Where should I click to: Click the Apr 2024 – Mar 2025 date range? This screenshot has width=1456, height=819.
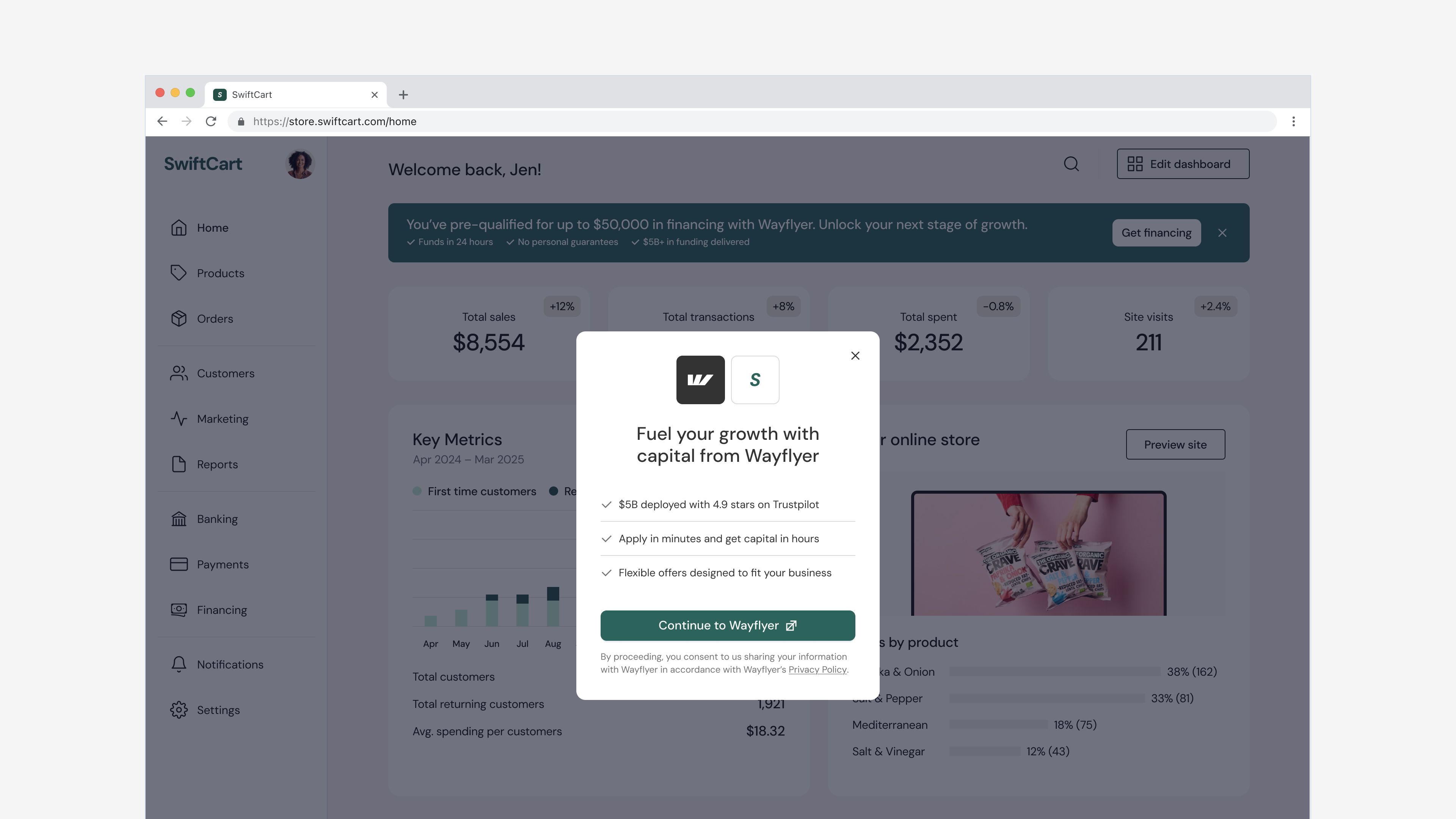(x=468, y=460)
